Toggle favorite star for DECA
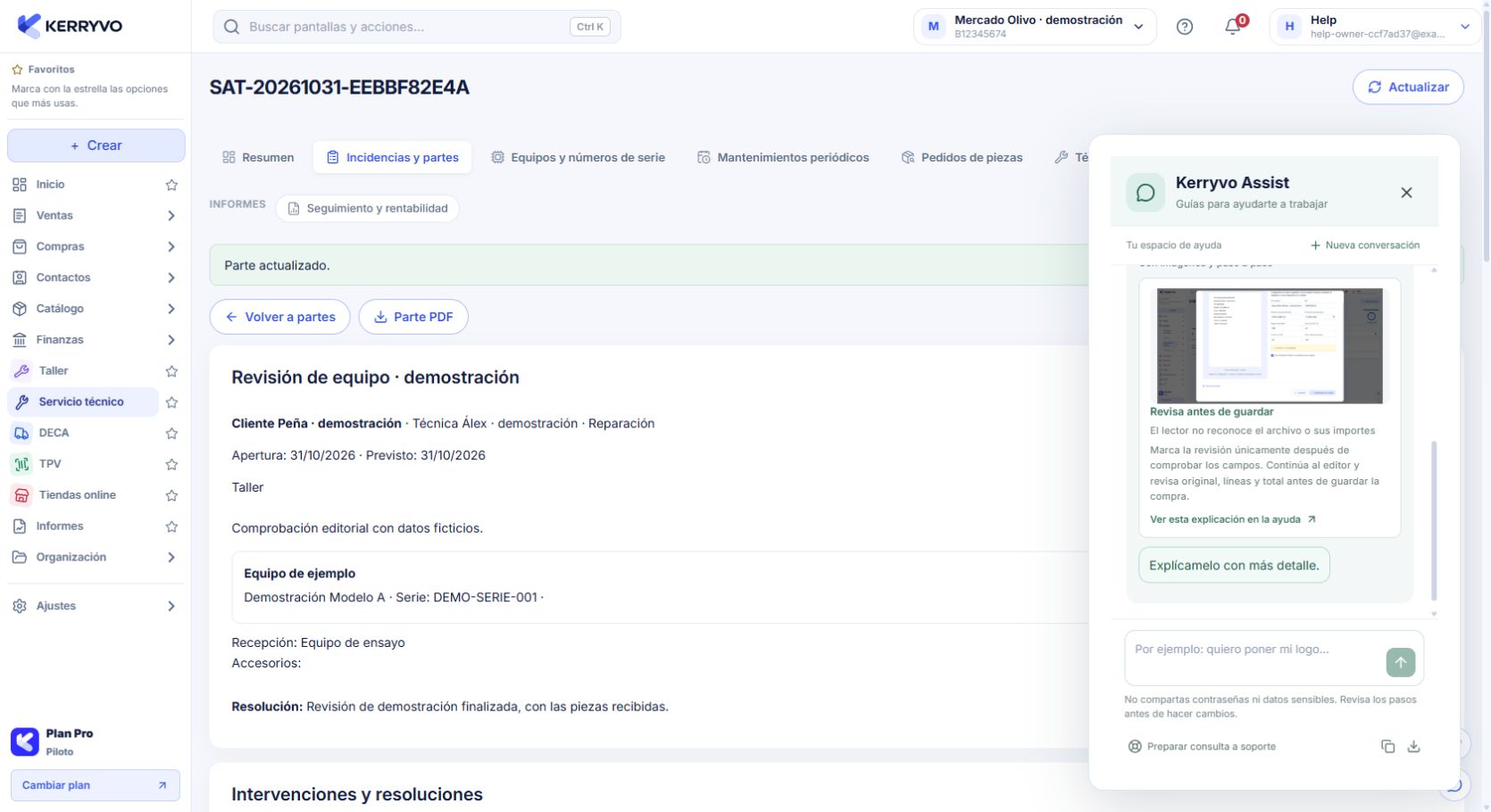 tap(171, 434)
